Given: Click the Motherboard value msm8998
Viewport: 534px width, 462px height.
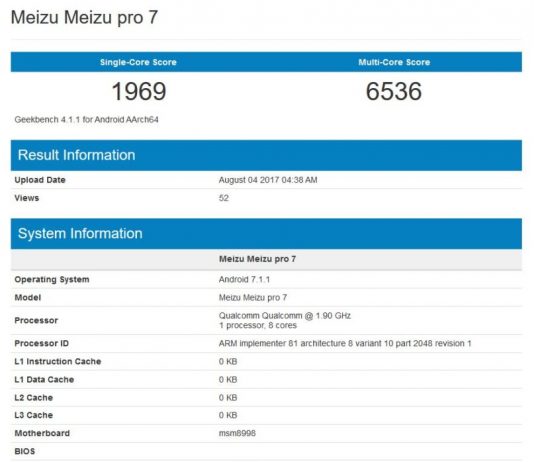Looking at the screenshot, I should tap(237, 433).
